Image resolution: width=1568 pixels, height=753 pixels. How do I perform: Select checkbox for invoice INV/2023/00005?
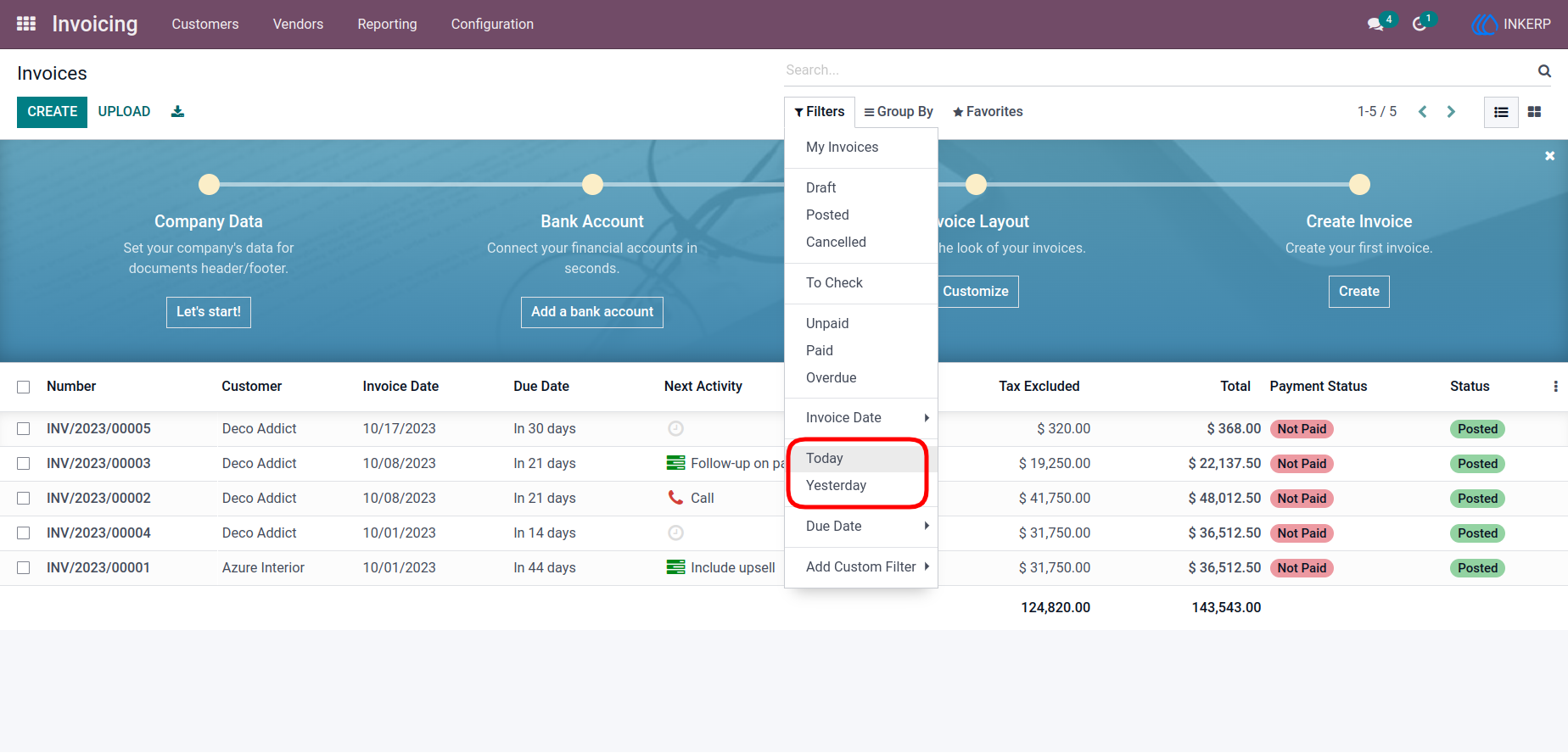(24, 429)
